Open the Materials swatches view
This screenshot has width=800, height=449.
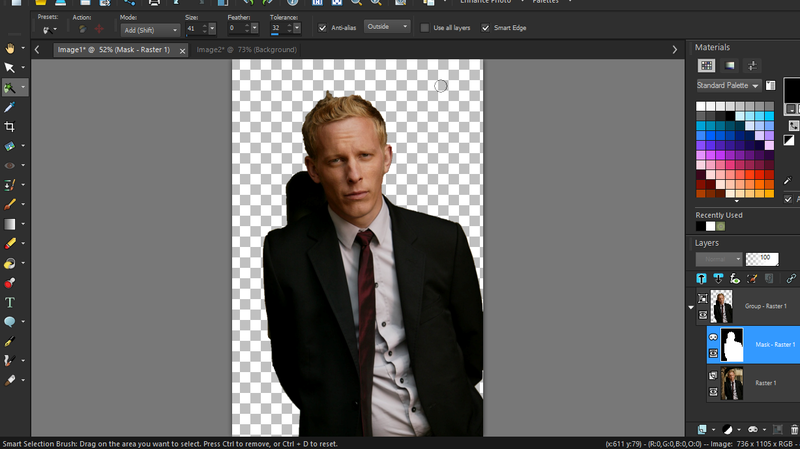click(x=707, y=65)
